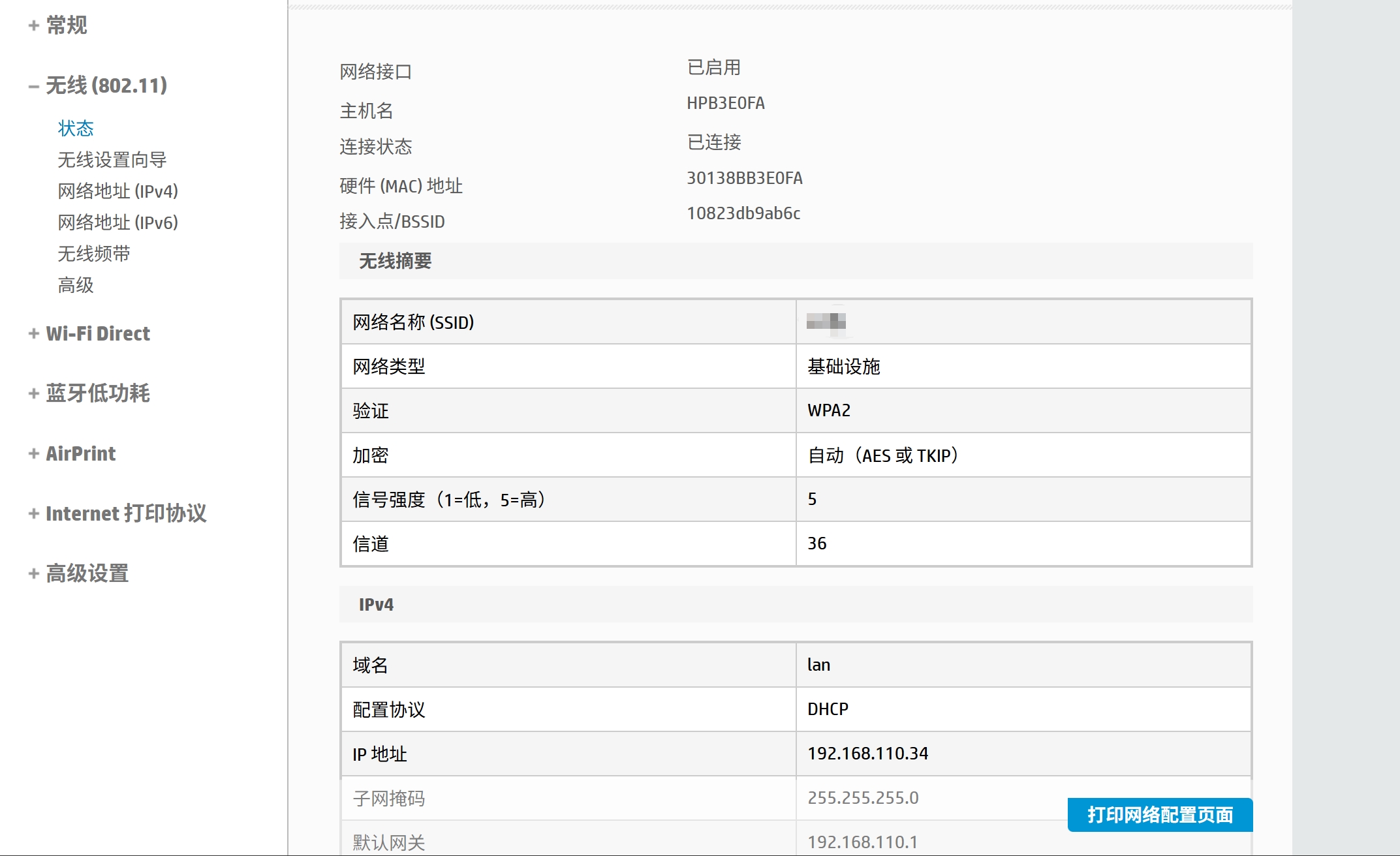Click the IPv4 section header
This screenshot has width=1400, height=856.
click(376, 604)
